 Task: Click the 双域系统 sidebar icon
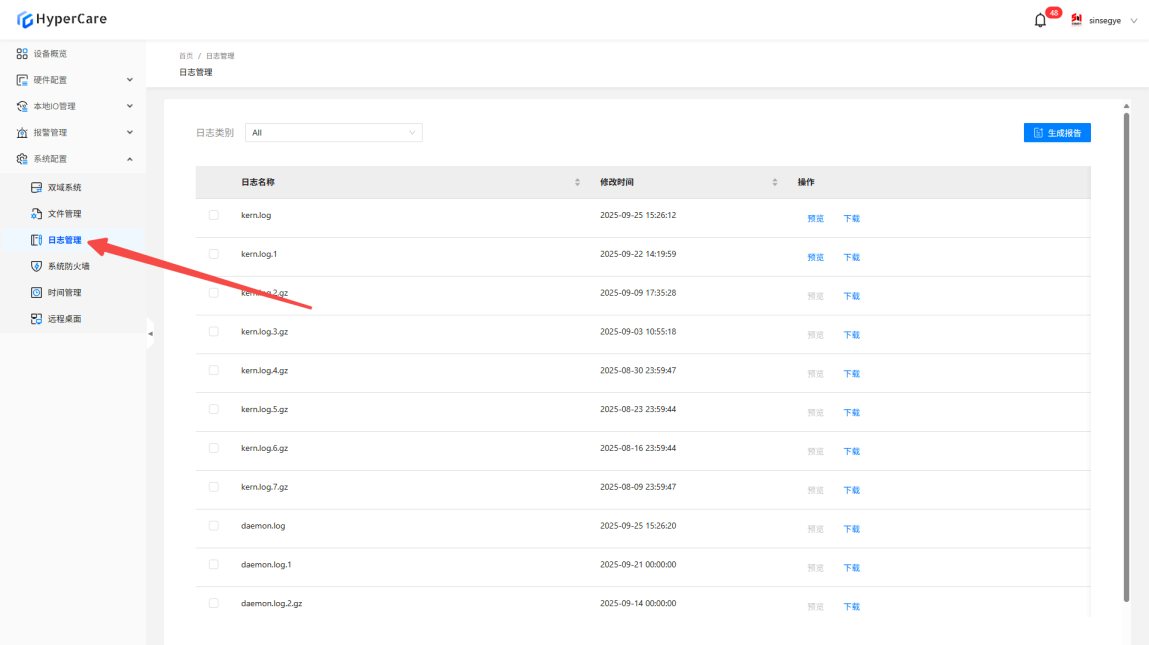click(x=37, y=188)
